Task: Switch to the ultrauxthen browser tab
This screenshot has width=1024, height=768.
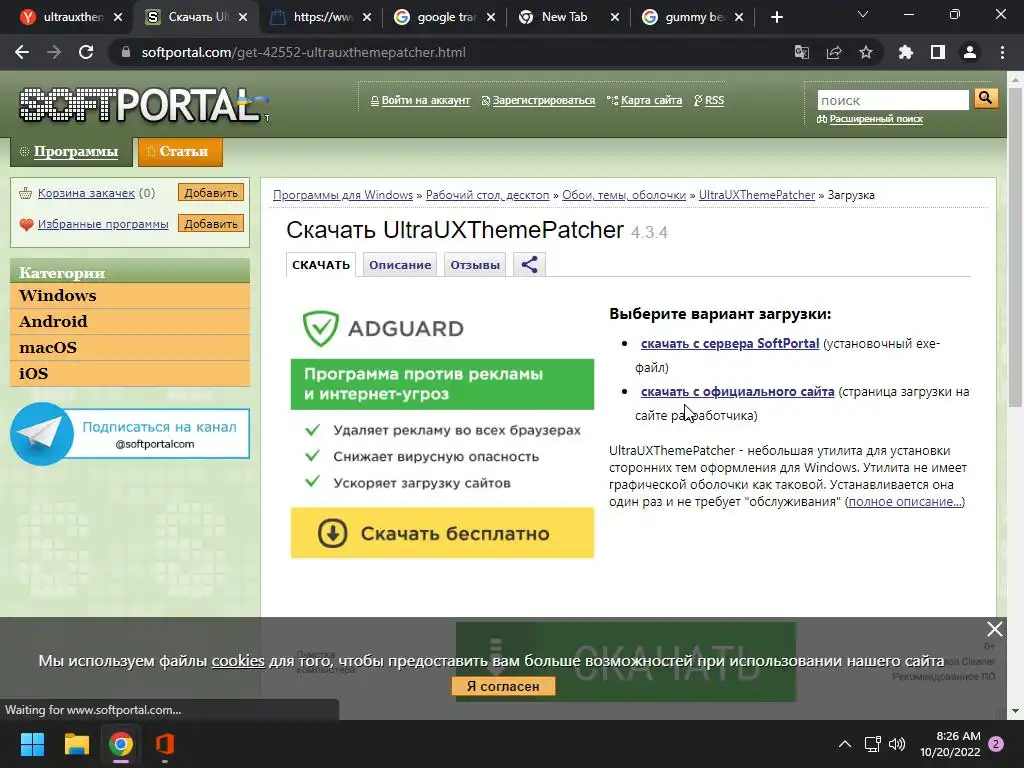Action: point(72,17)
